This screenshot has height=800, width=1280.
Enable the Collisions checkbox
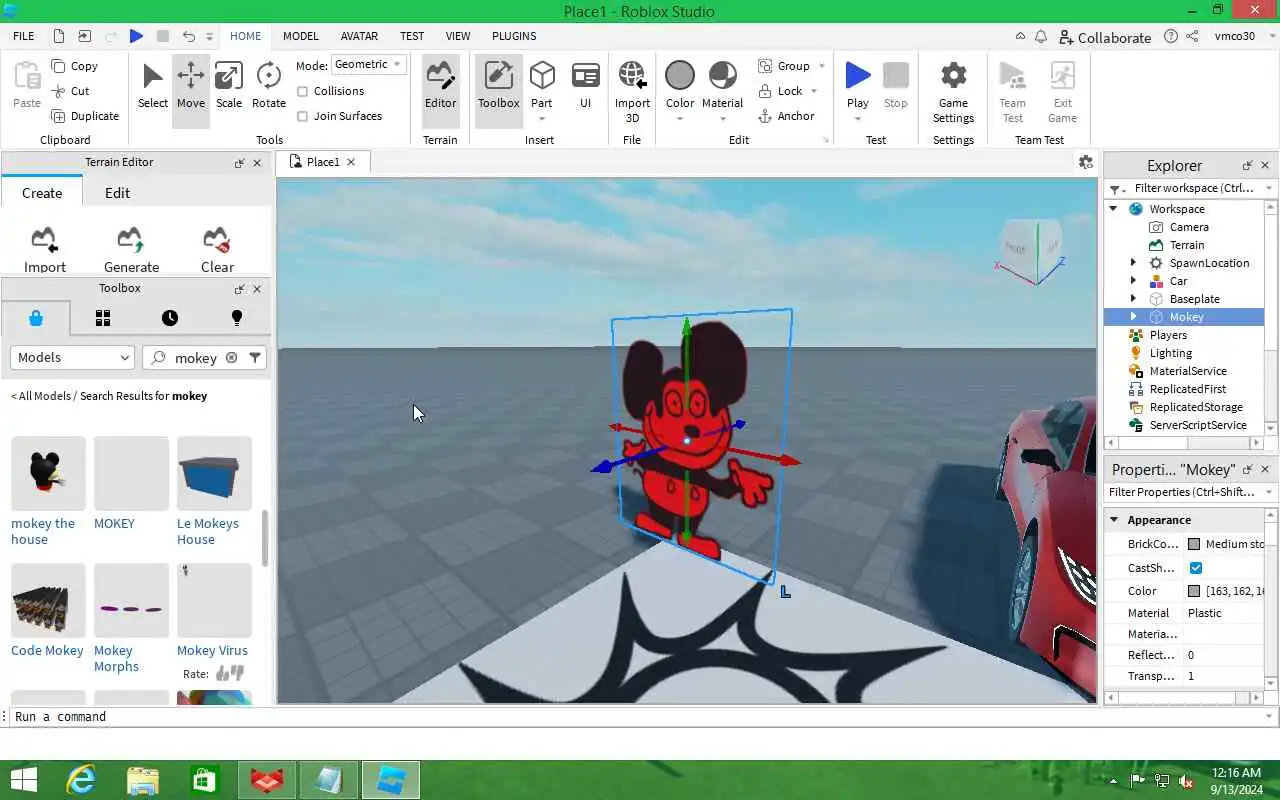tap(302, 91)
